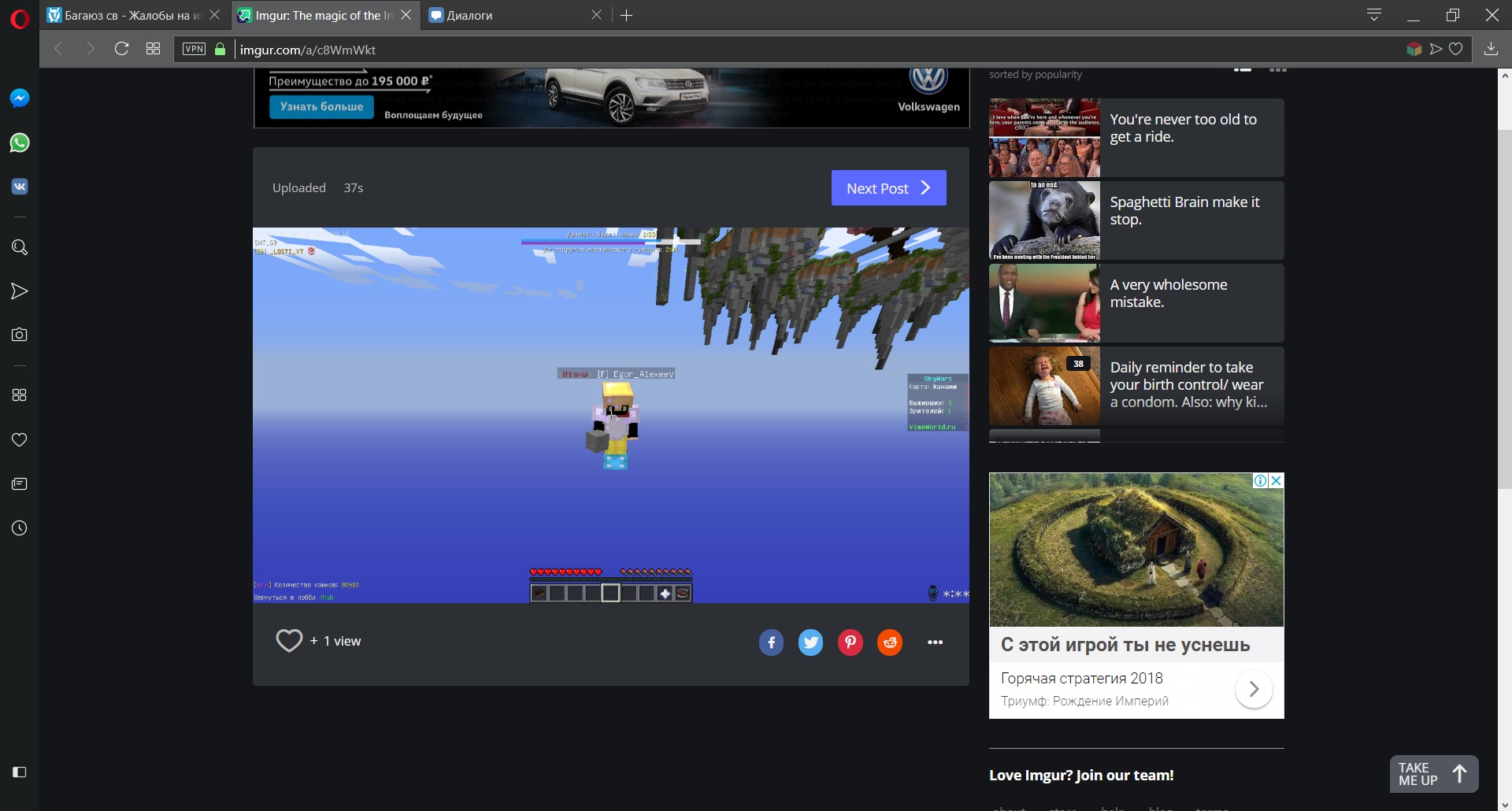The image size is (1512, 811).
Task: Open VK messenger sidebar panel
Action: click(20, 187)
